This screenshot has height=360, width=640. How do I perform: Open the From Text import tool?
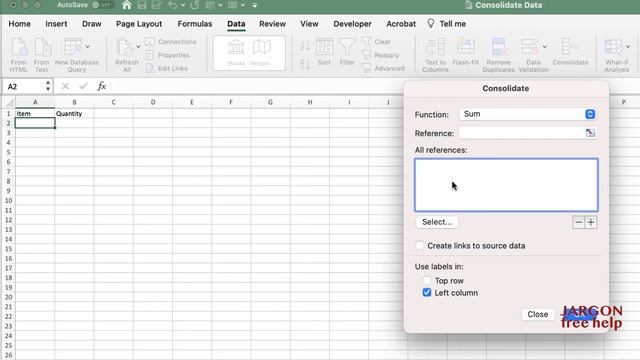click(42, 55)
